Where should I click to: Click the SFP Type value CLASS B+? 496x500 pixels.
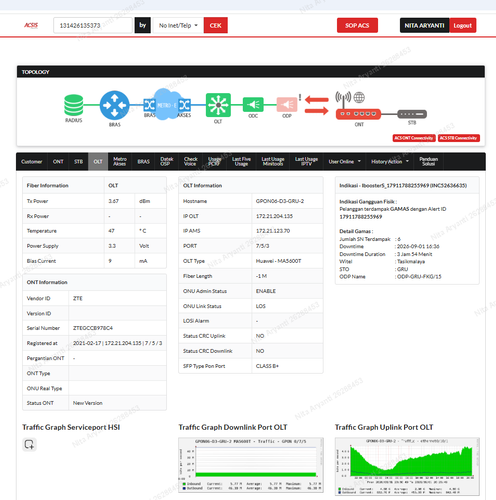click(x=267, y=366)
